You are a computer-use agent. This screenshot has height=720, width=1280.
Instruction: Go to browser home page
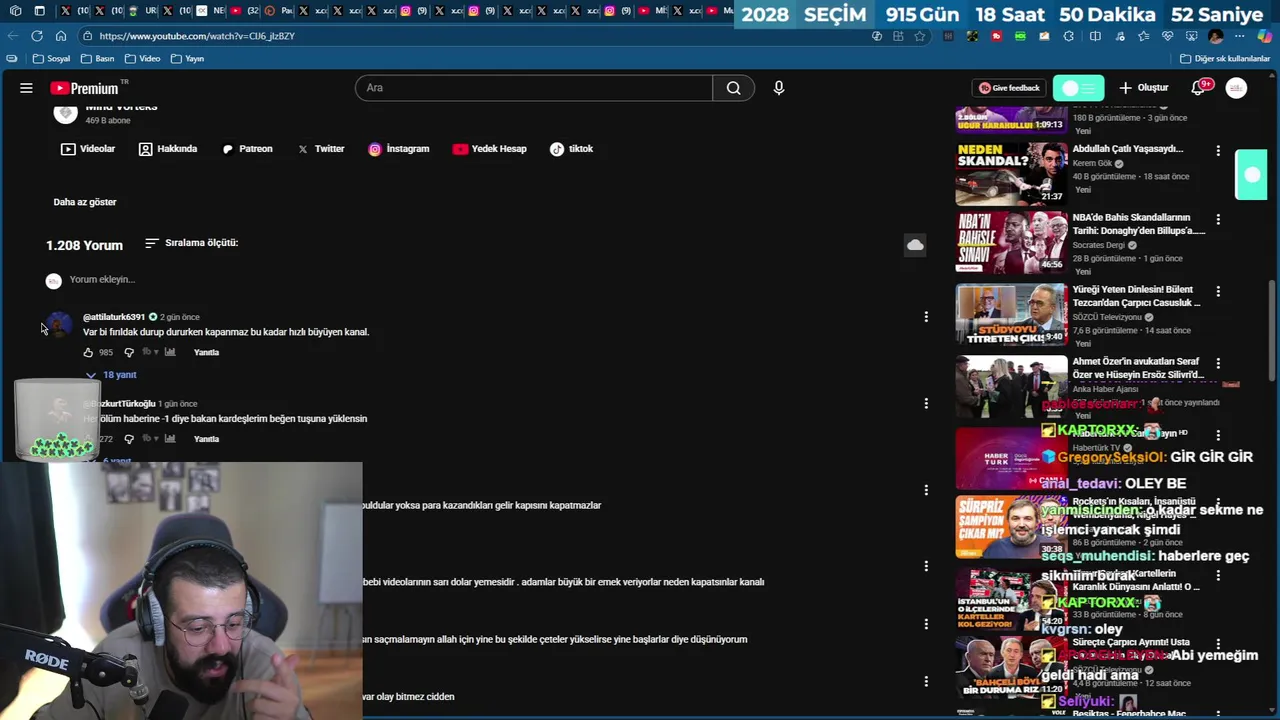(x=61, y=36)
